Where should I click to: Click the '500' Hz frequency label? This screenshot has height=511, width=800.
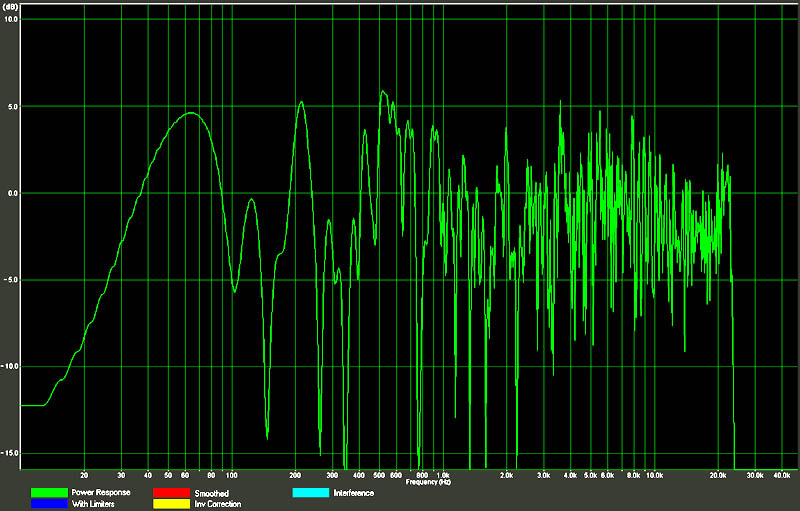point(379,475)
